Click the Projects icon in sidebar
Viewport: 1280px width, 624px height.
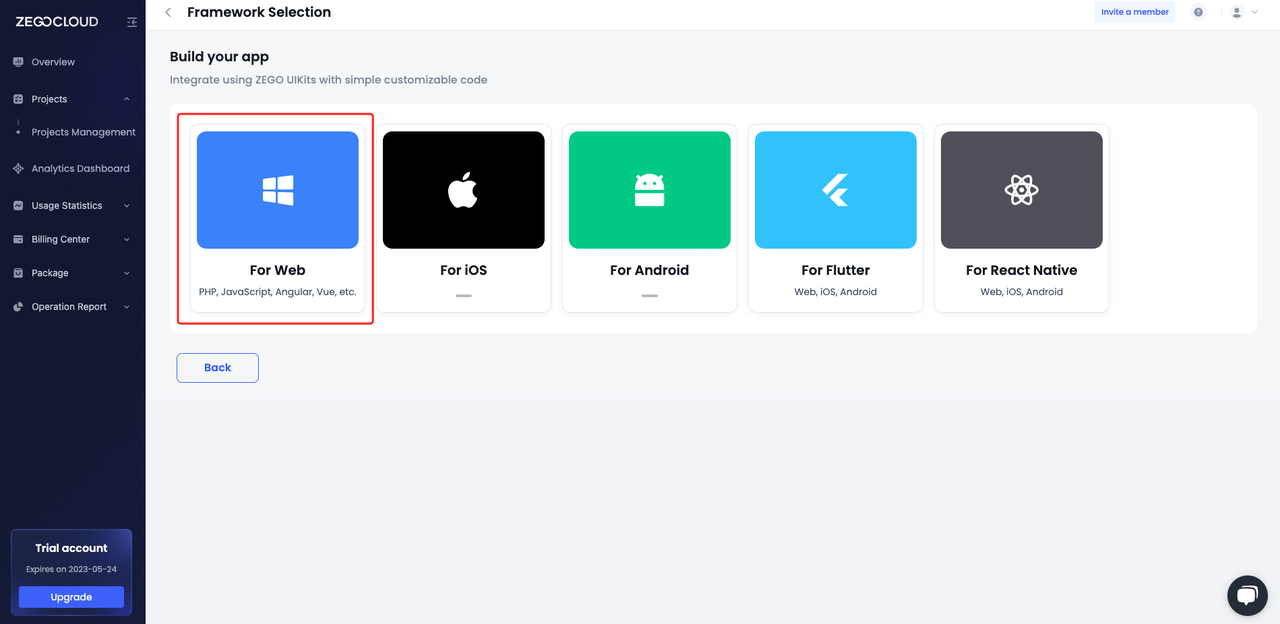[18, 99]
